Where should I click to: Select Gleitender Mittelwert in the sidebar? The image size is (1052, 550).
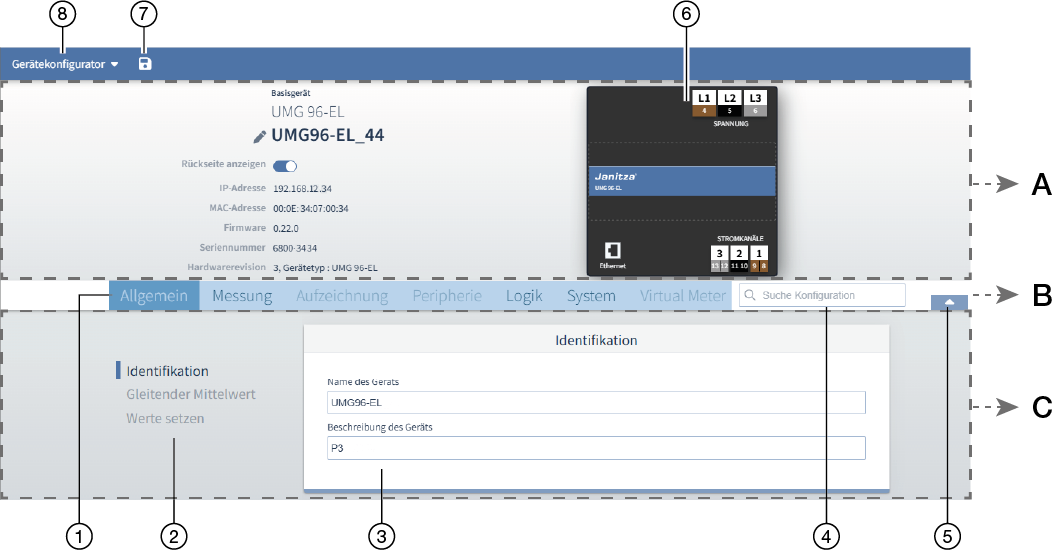[x=190, y=394]
